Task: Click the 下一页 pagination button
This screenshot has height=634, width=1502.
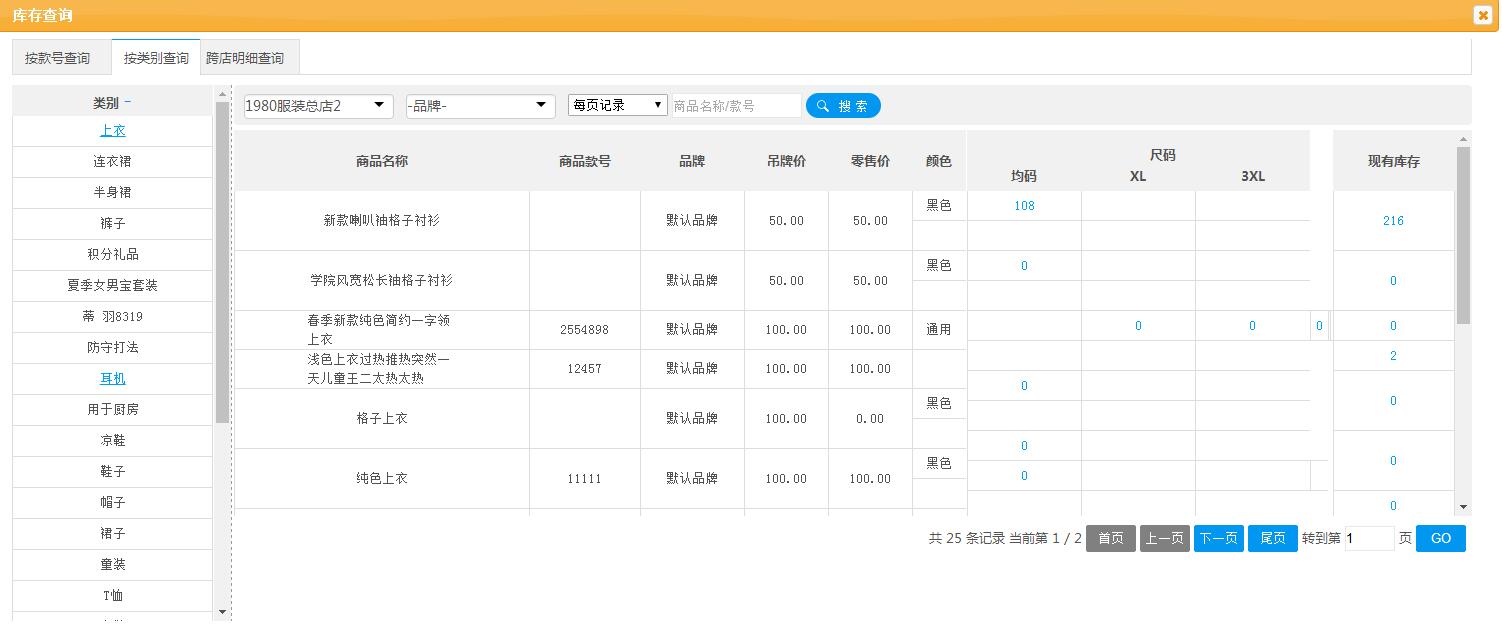Action: point(1218,538)
